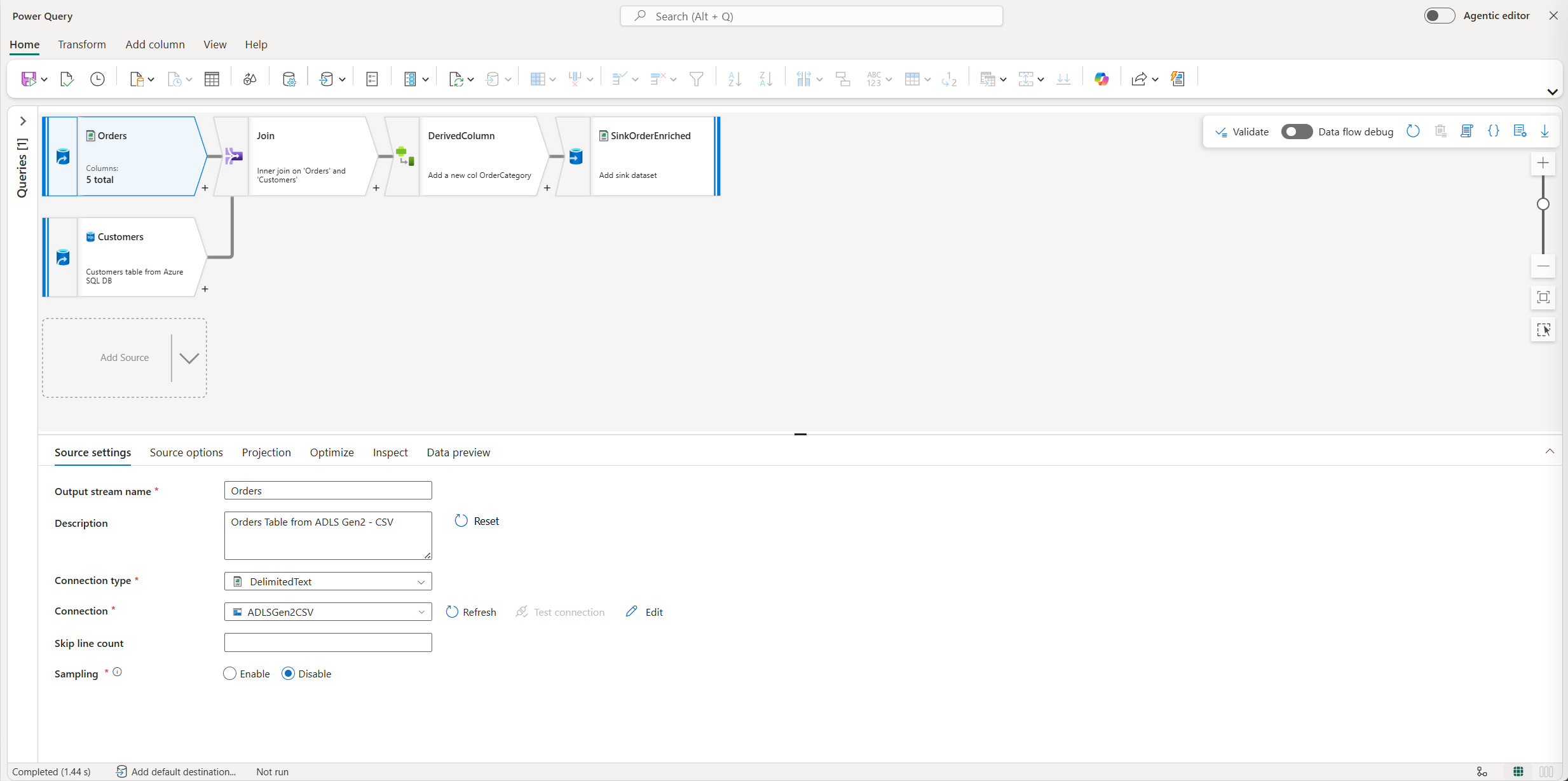
Task: Open the ADLSGen2CSV Connection dropdown
Action: (x=328, y=612)
